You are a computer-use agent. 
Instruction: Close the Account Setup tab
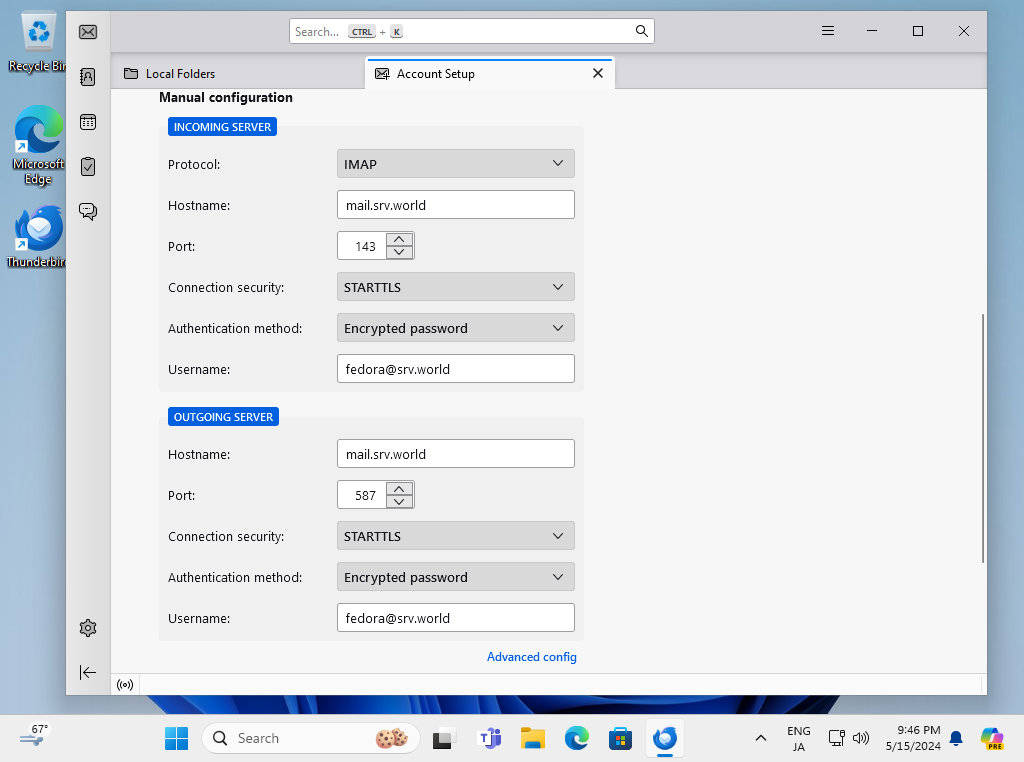tap(598, 73)
